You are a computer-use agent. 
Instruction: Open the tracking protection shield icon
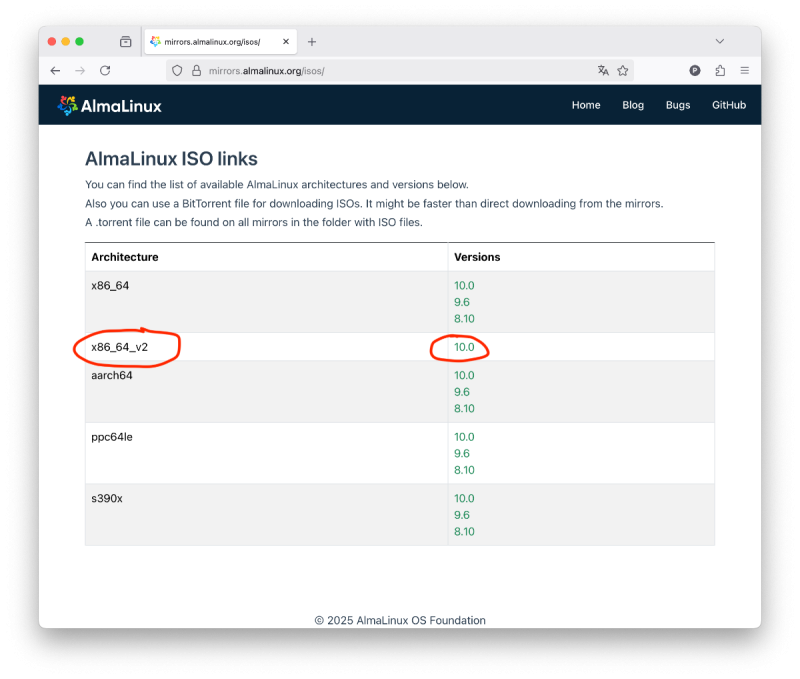pos(177,71)
